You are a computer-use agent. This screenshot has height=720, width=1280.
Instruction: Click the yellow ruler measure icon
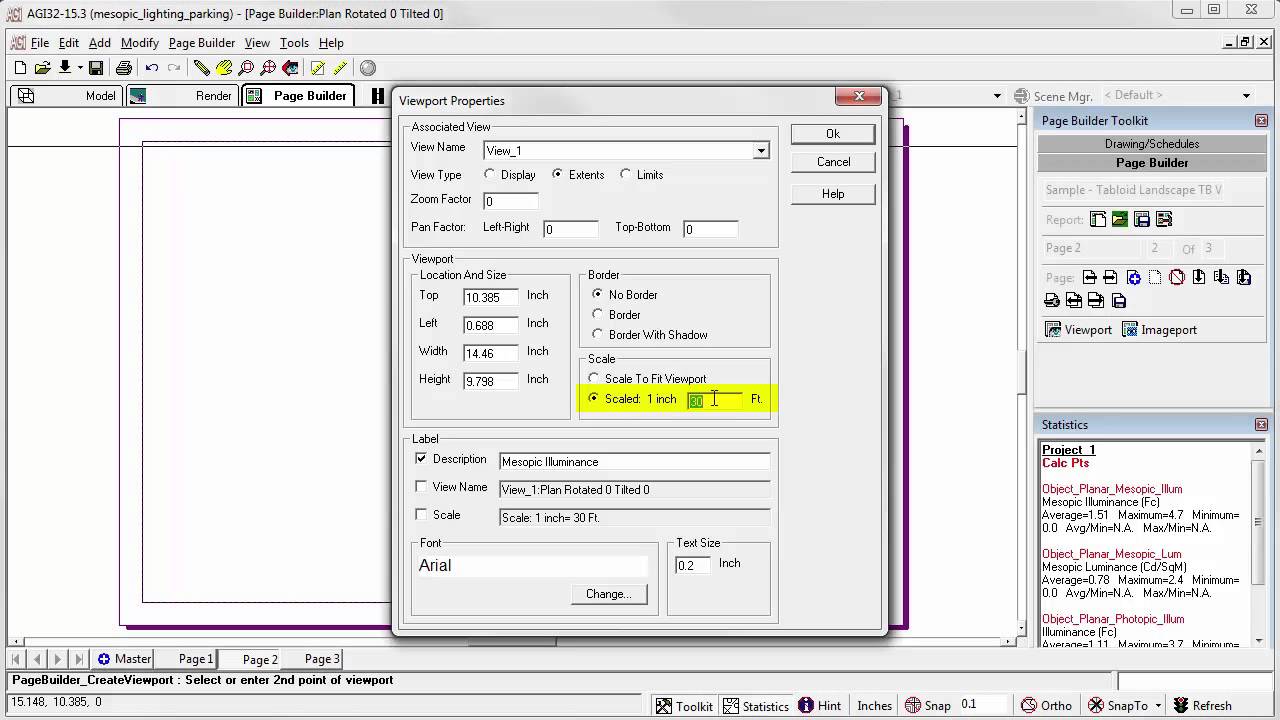point(340,68)
